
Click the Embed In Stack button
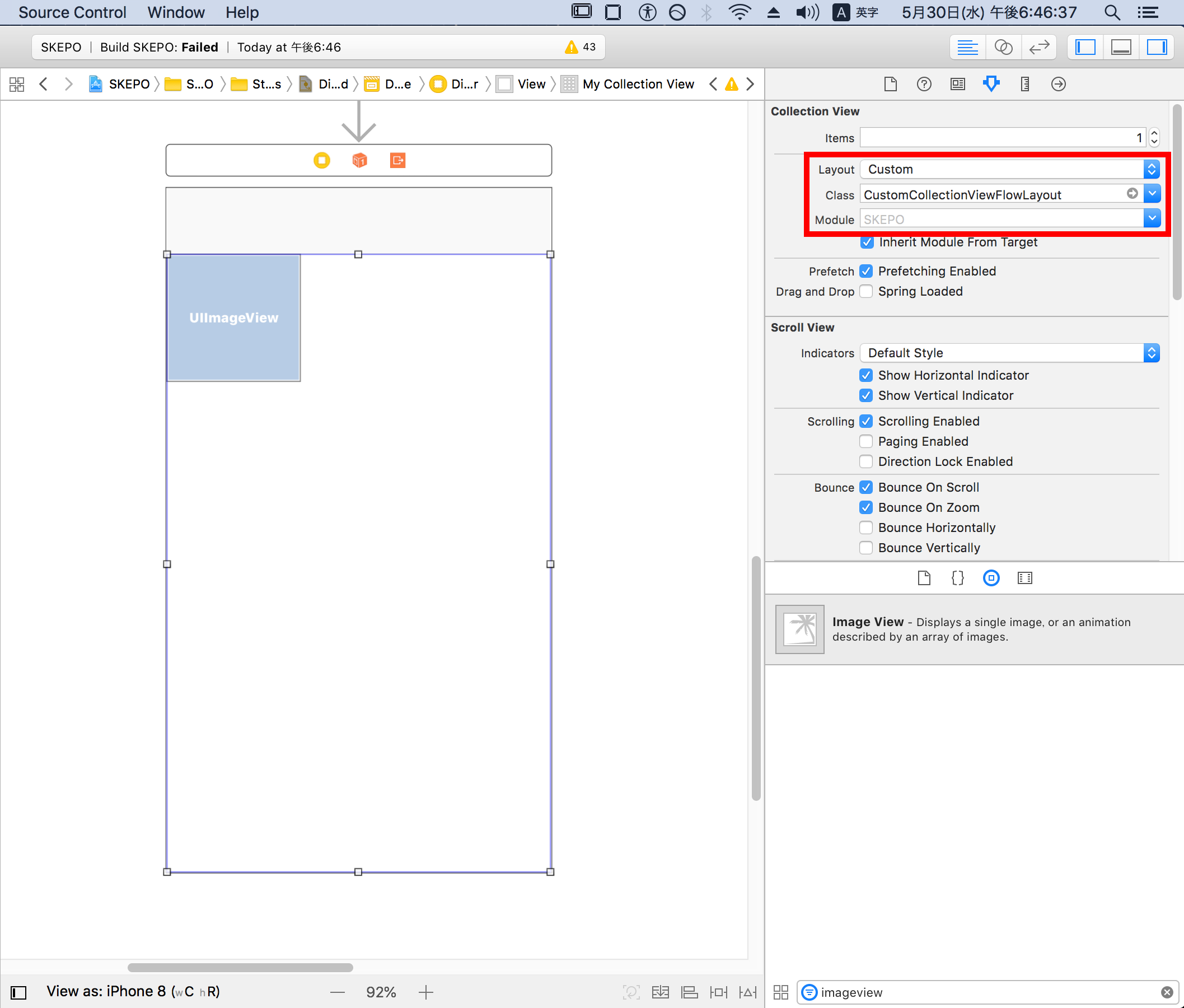click(660, 992)
